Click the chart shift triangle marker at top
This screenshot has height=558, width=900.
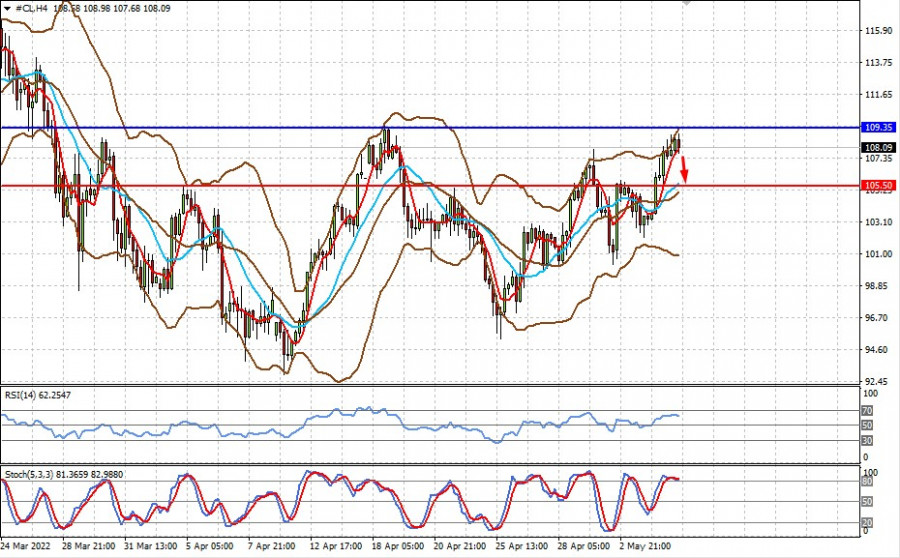coord(686,5)
